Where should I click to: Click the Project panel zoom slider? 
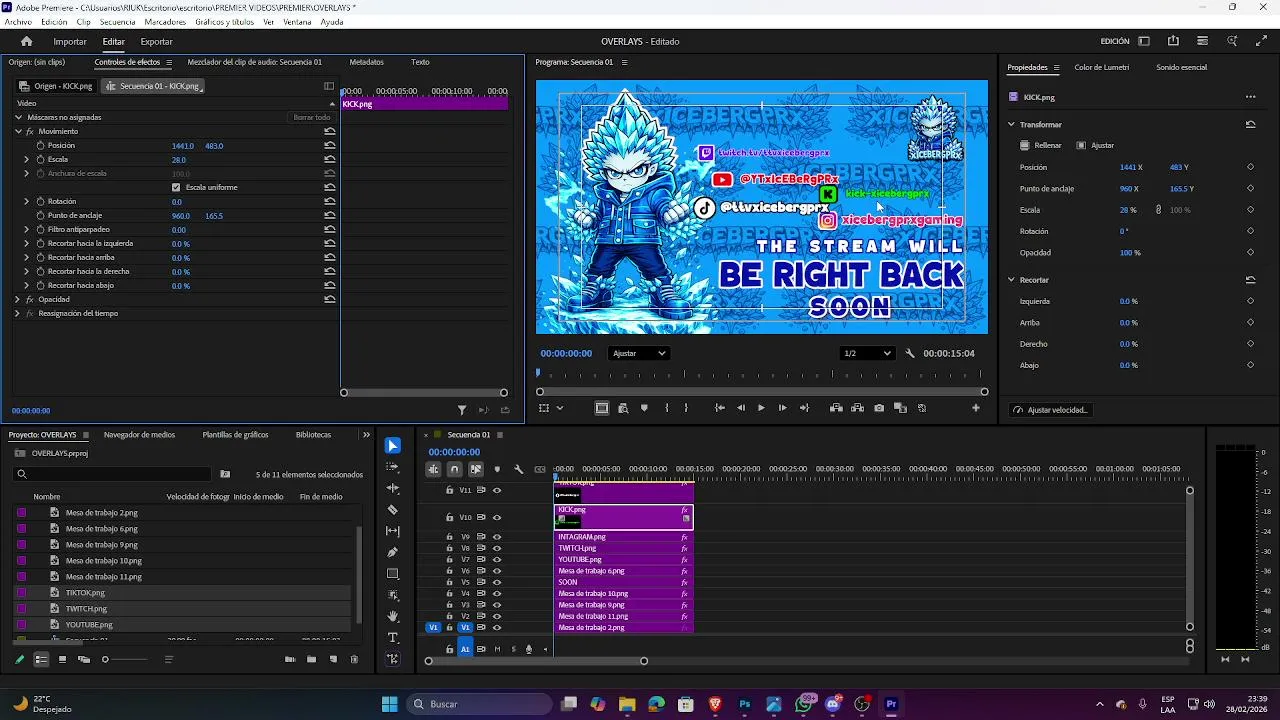[126, 659]
